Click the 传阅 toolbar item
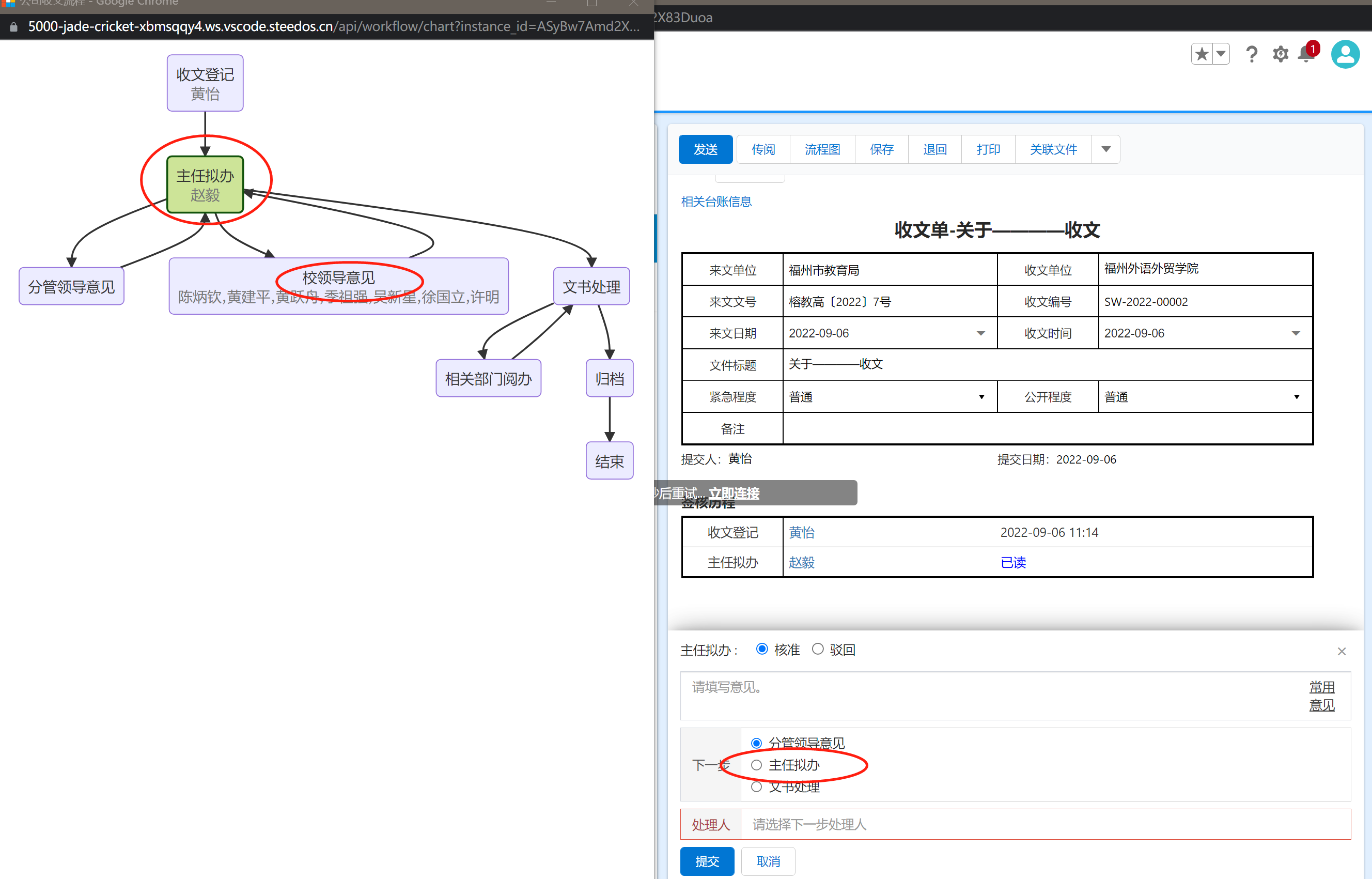Screen dimensions: 1372x879 tap(763, 149)
